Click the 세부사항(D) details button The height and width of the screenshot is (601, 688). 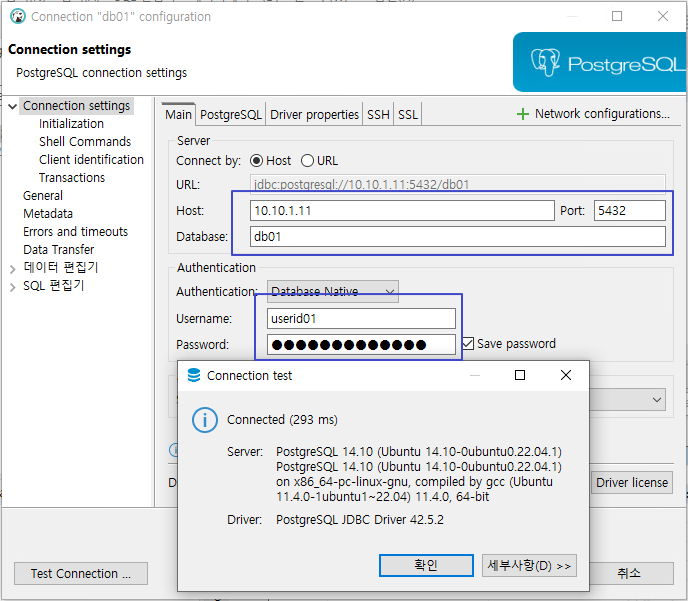point(529,565)
